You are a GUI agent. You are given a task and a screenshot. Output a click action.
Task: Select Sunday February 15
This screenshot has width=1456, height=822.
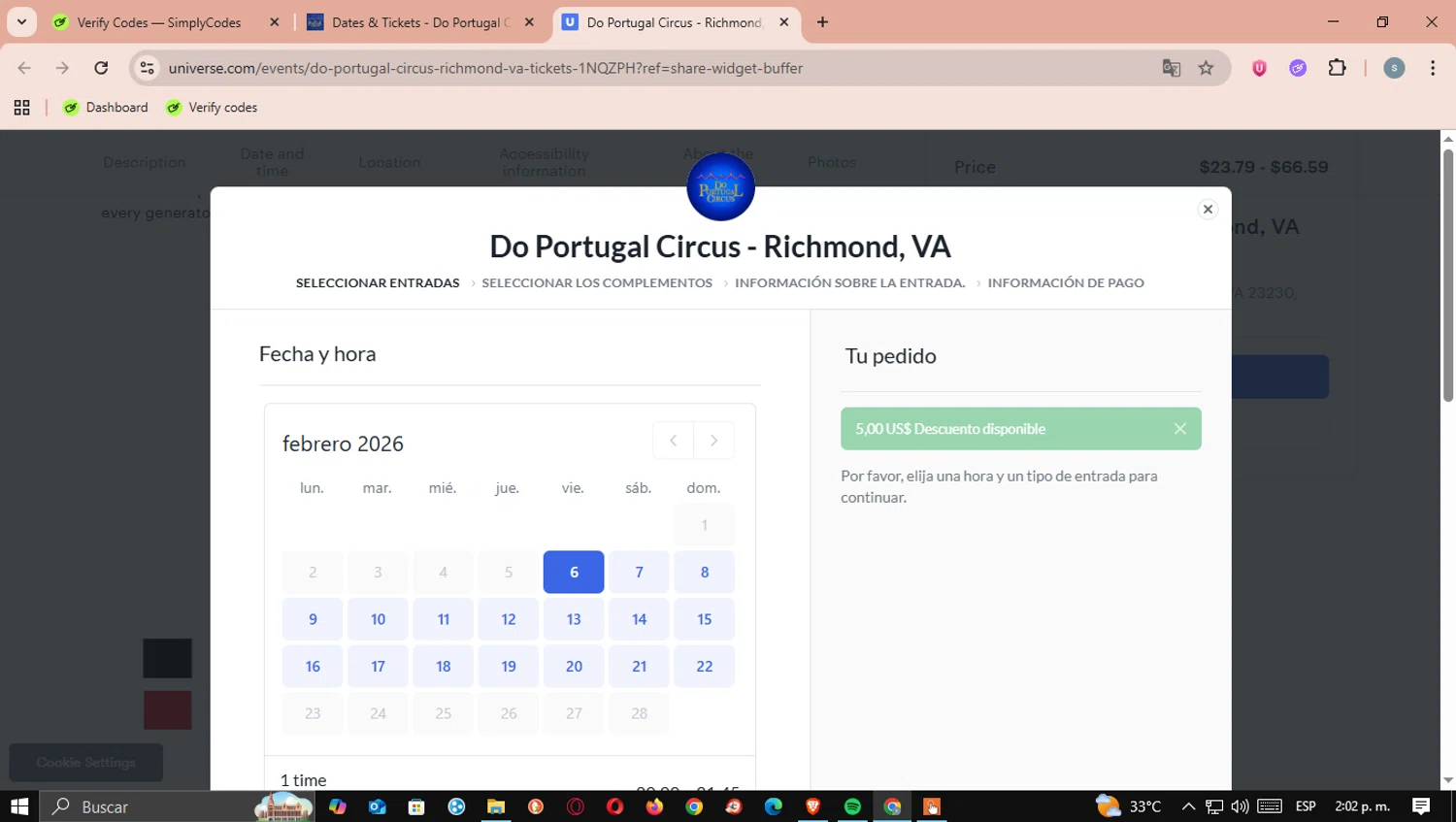(705, 619)
